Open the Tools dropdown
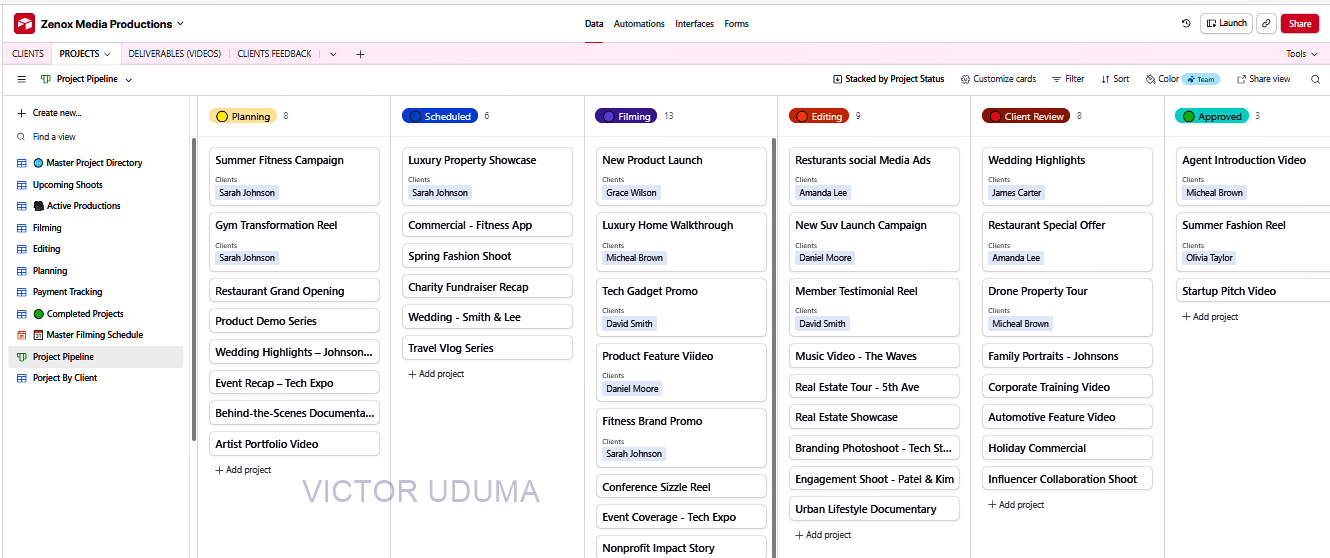The height and width of the screenshot is (558, 1330). tap(1301, 54)
